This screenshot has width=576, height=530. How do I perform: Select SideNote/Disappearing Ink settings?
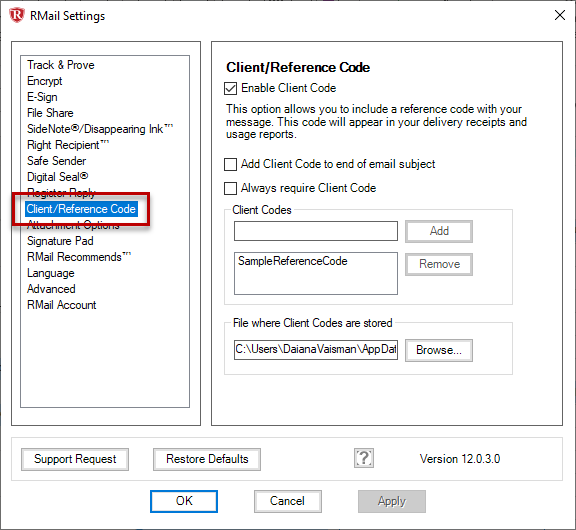(x=100, y=129)
